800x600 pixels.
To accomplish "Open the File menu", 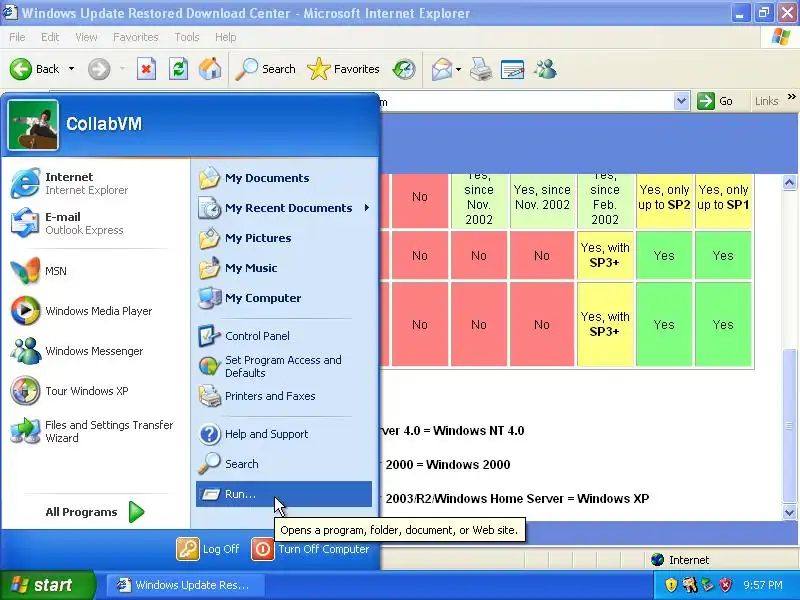I will pos(17,37).
